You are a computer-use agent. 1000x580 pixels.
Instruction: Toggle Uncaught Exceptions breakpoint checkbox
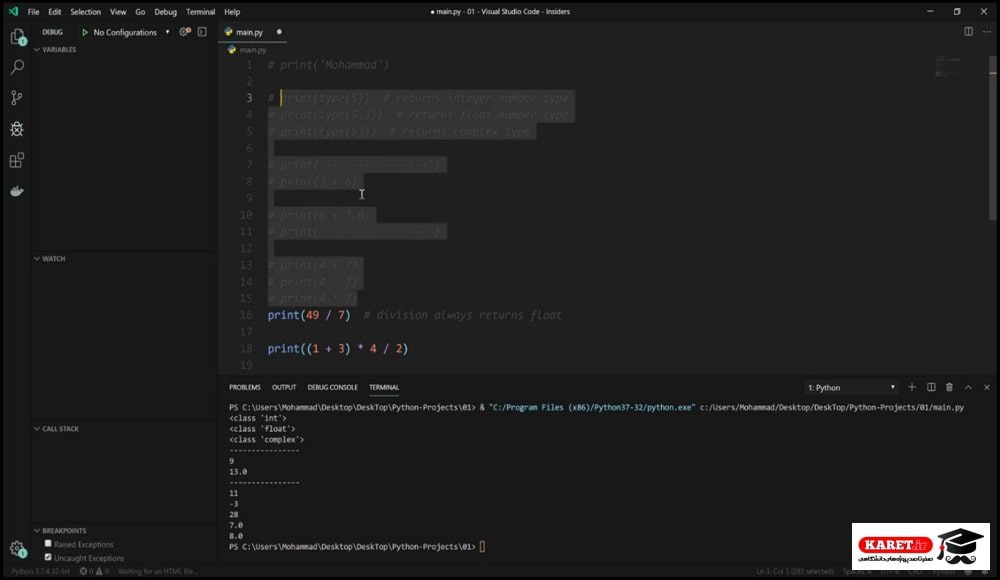click(x=48, y=558)
